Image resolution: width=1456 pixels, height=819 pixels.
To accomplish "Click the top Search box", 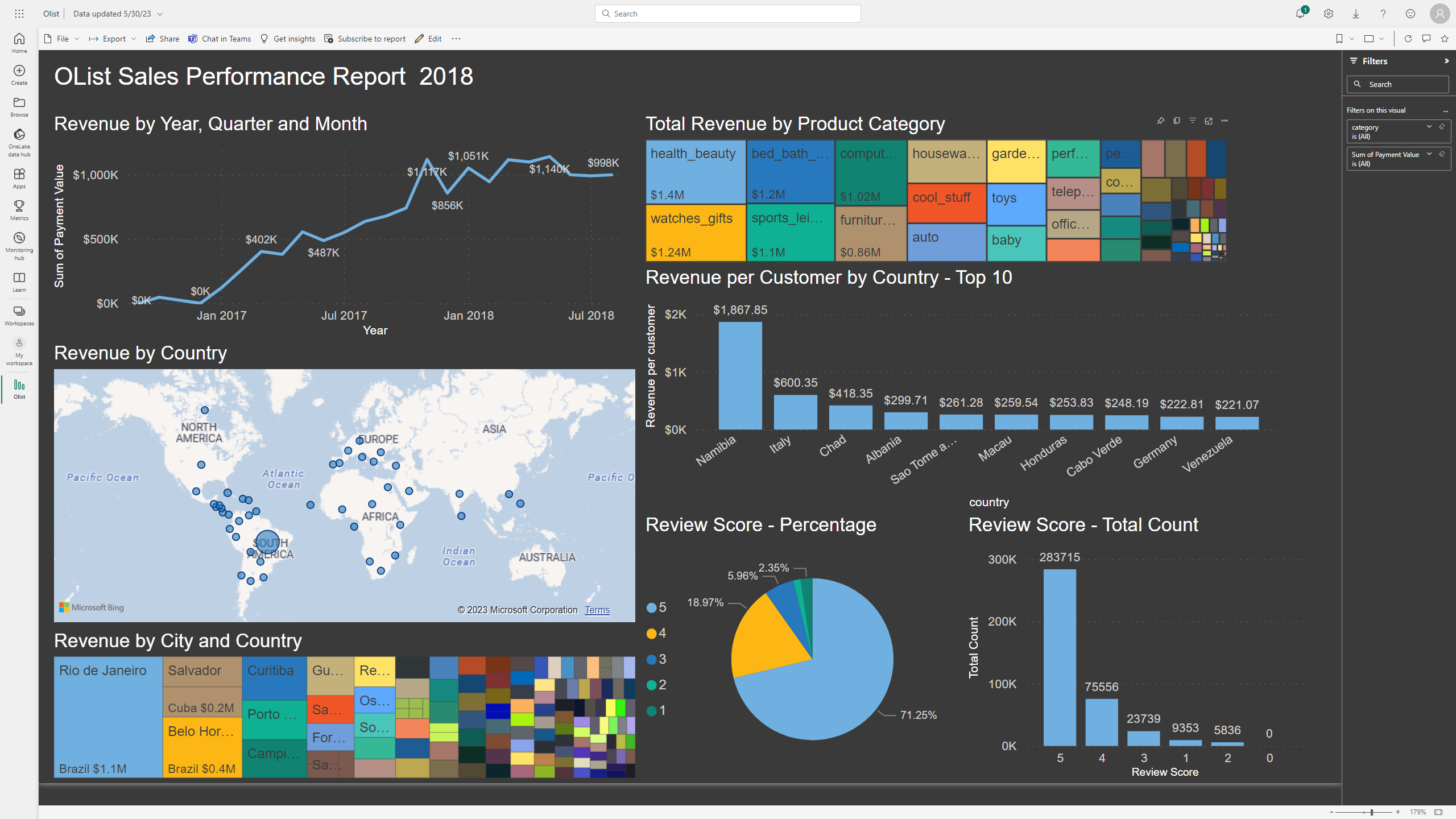I will (728, 14).
